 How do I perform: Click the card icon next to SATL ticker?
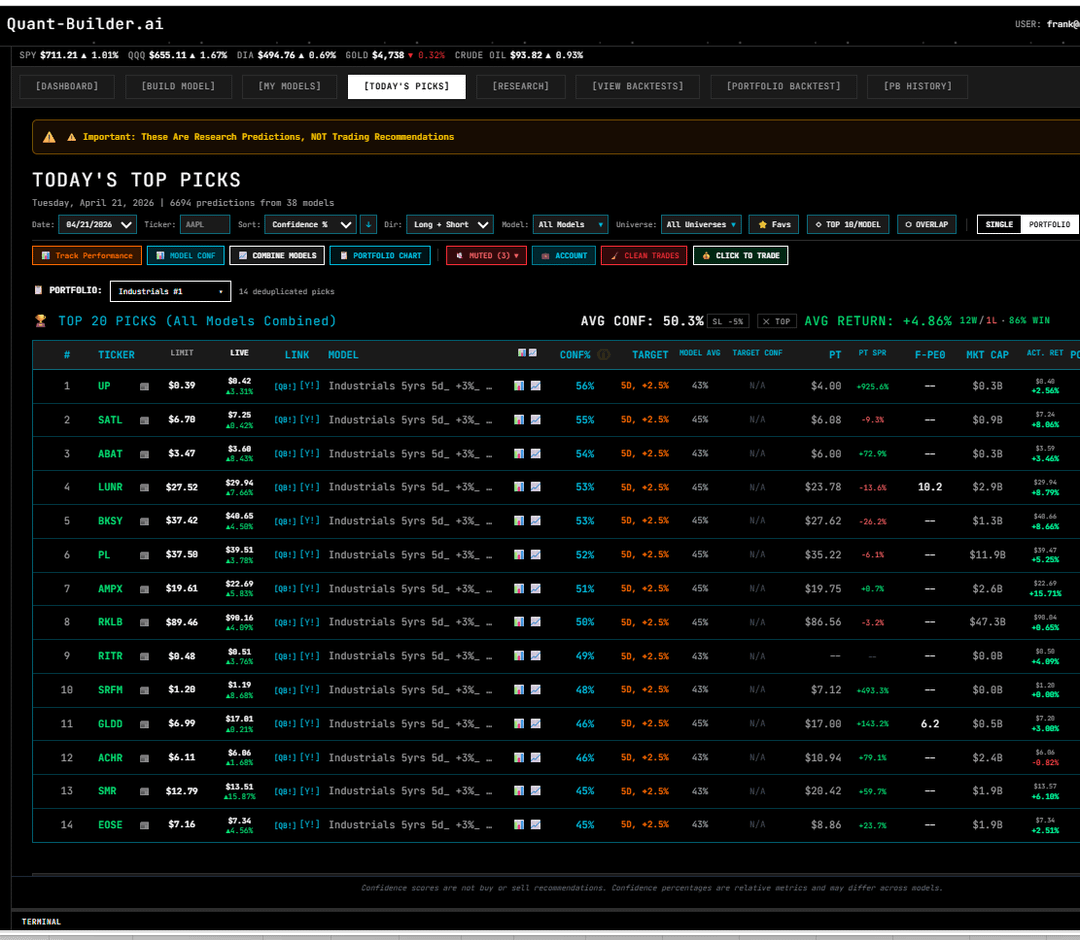[144, 420]
